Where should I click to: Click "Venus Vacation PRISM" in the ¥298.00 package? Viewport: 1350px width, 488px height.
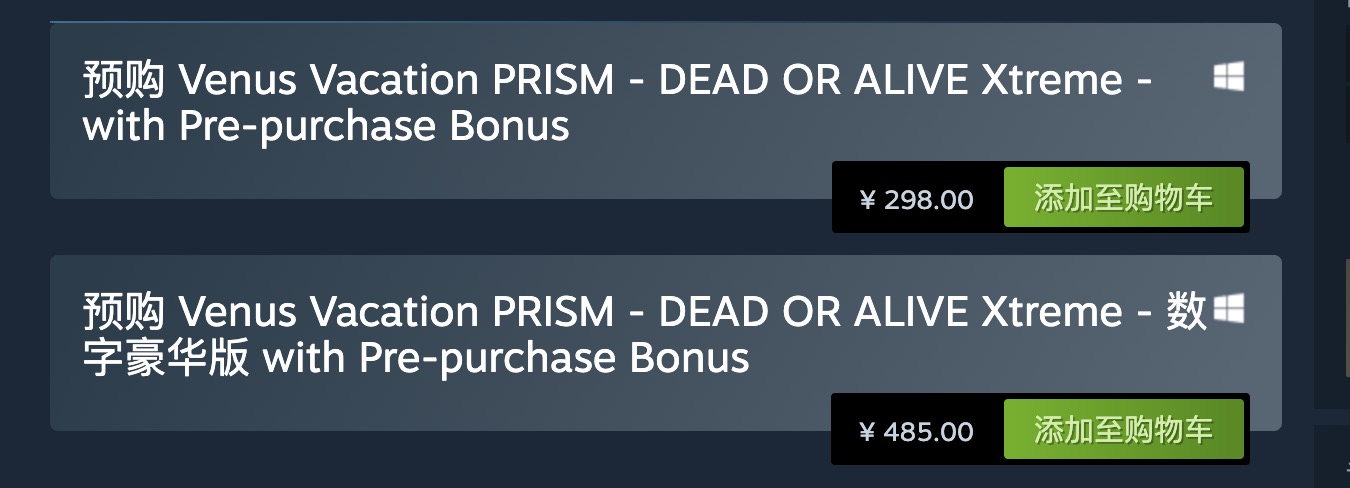click(395, 81)
